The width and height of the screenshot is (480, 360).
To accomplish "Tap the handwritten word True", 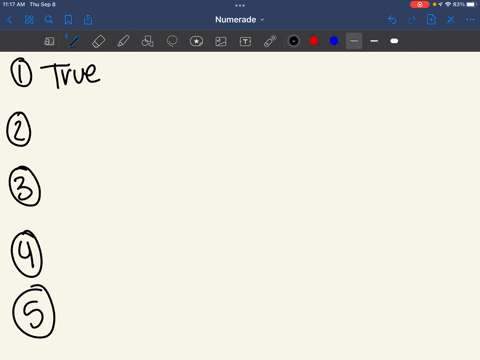I will [x=71, y=75].
